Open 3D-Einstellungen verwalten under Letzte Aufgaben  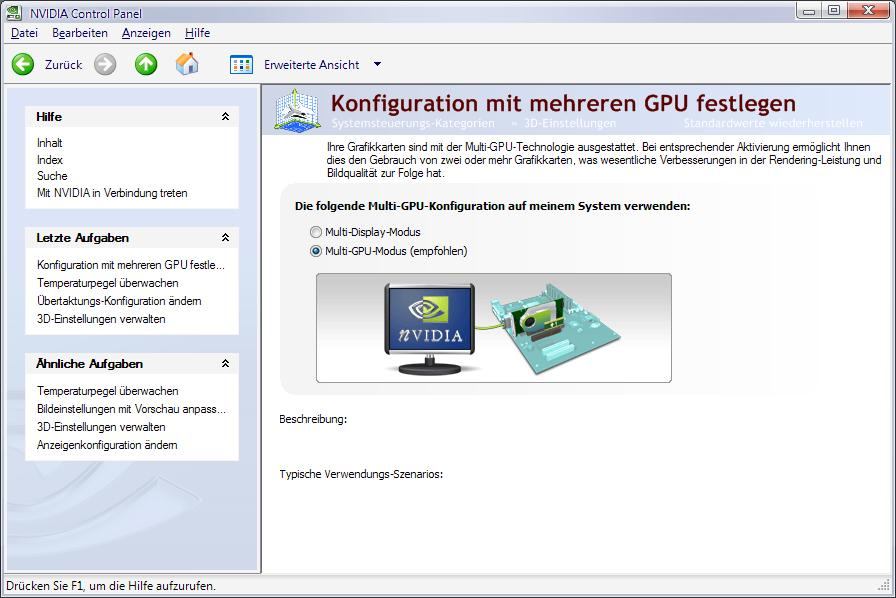101,319
